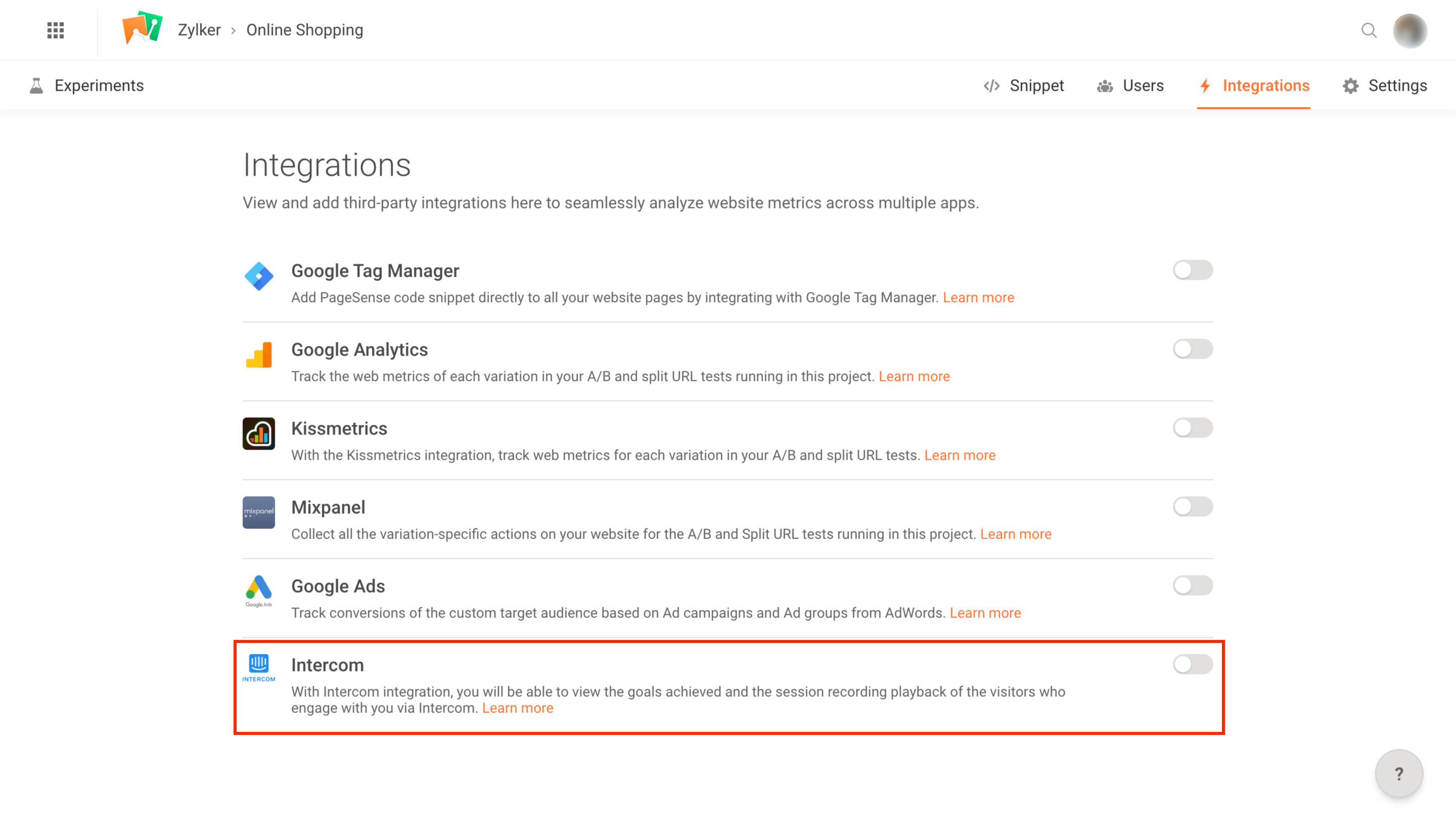Open Learn more for Kissmetrics
The image size is (1456, 830).
click(x=960, y=455)
